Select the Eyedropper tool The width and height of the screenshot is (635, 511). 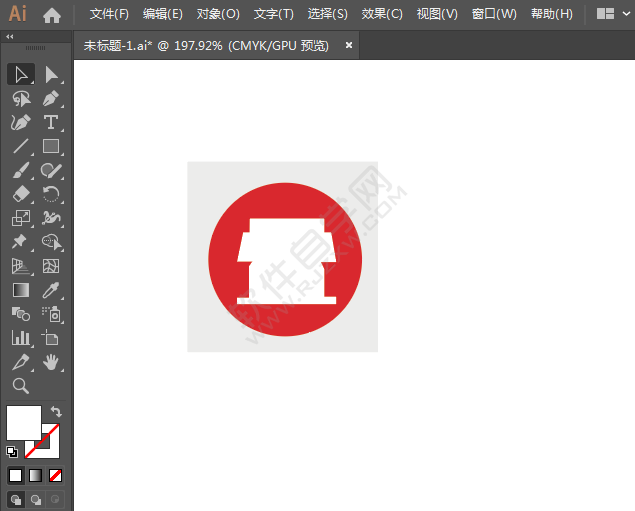tap(51, 290)
